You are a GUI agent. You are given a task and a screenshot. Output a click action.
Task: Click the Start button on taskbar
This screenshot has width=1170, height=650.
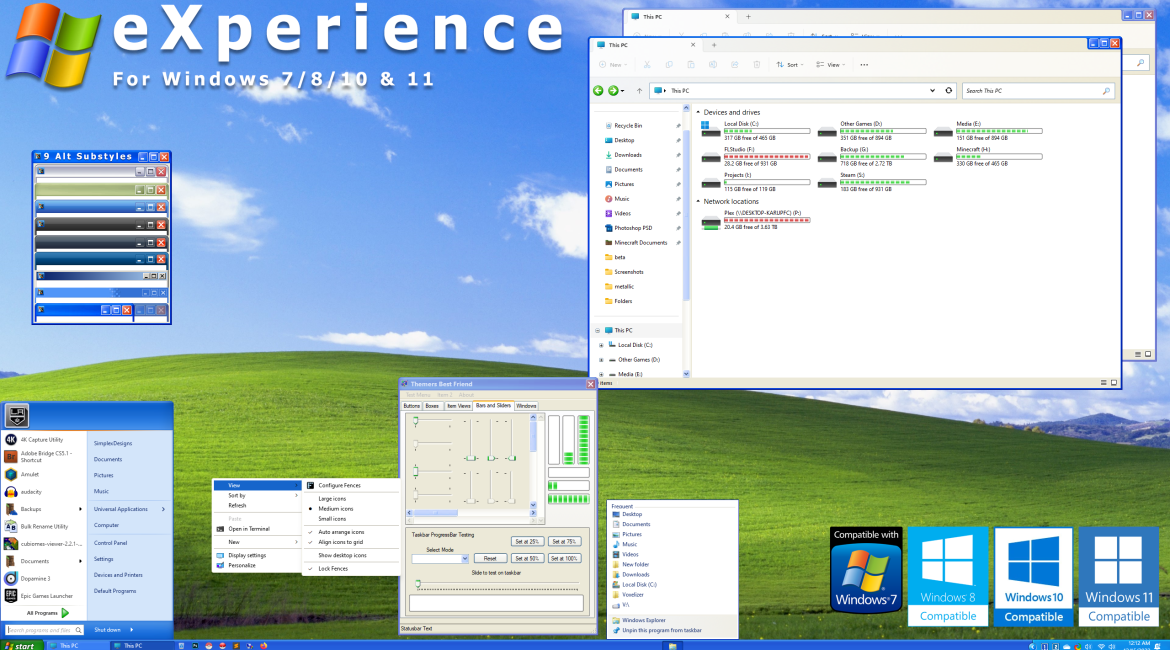22,645
